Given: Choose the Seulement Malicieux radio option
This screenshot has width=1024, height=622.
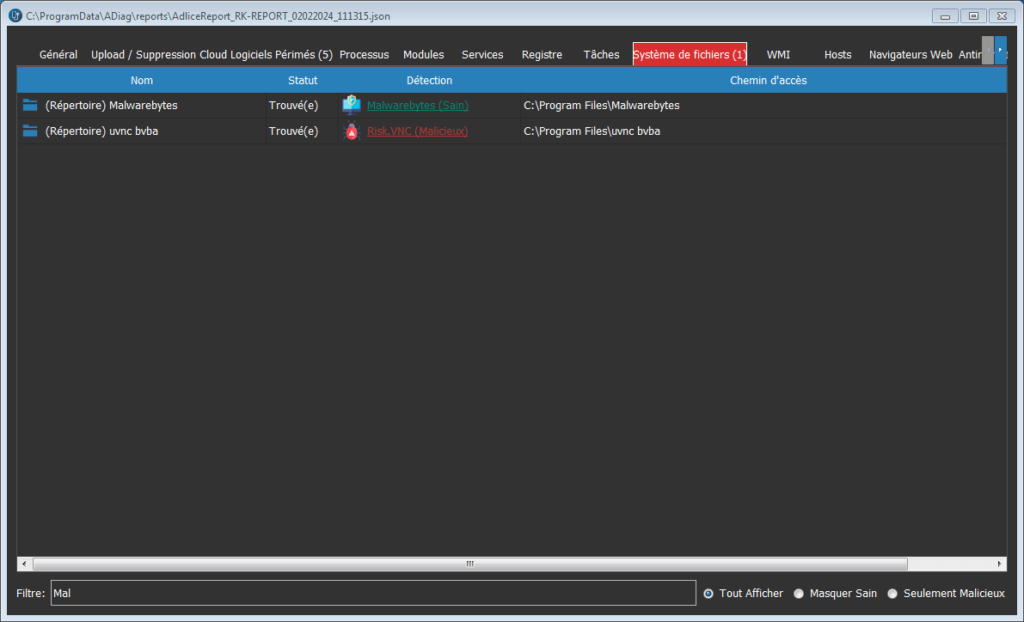Looking at the screenshot, I should [x=893, y=593].
